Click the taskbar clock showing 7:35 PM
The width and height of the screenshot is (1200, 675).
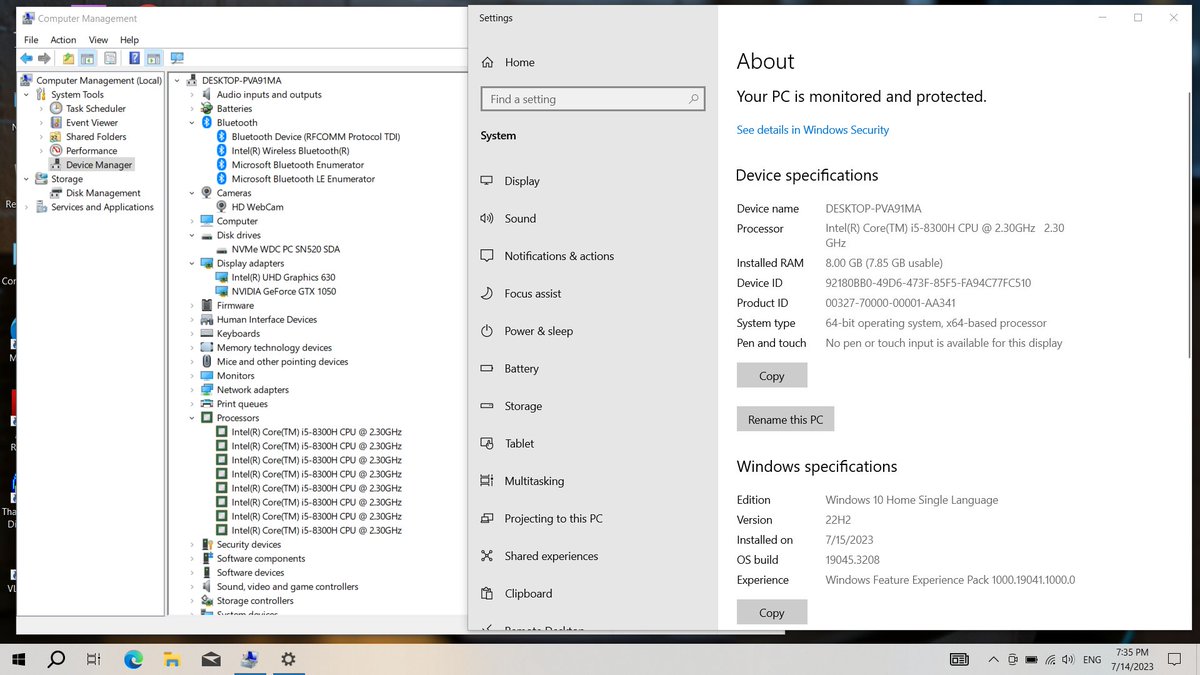click(x=1133, y=659)
